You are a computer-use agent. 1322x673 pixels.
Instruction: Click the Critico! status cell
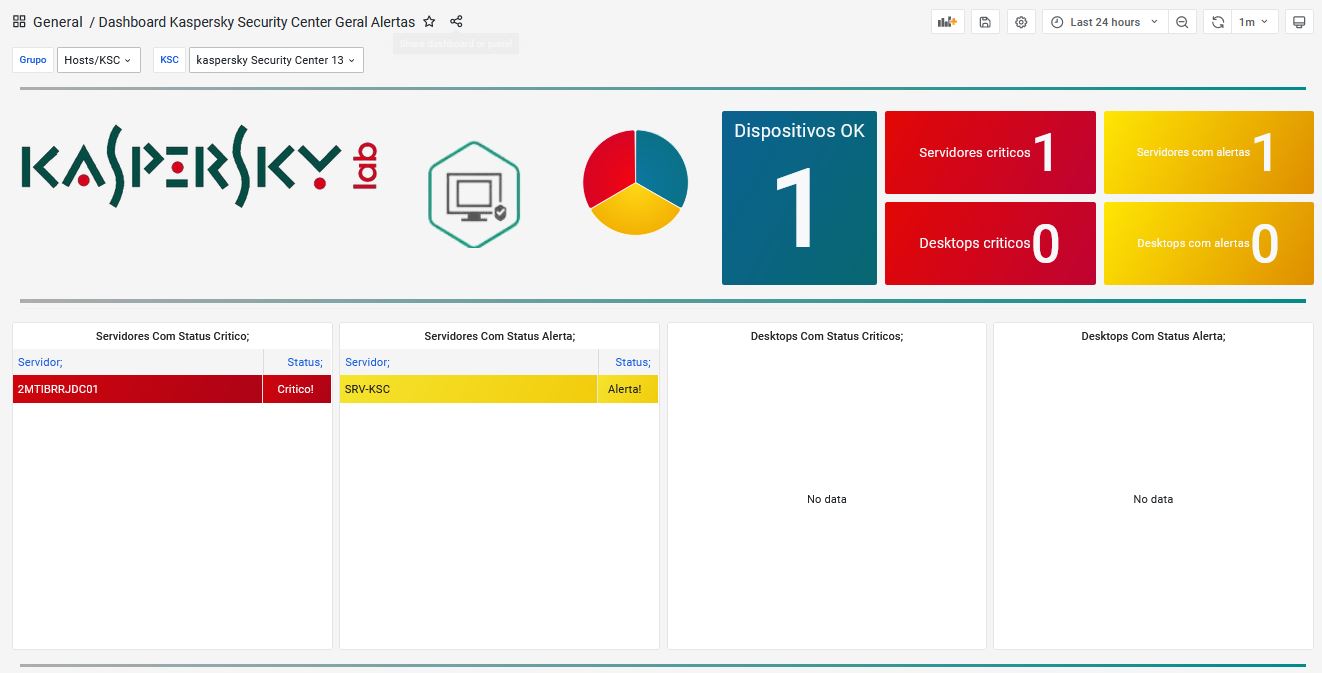(x=297, y=389)
